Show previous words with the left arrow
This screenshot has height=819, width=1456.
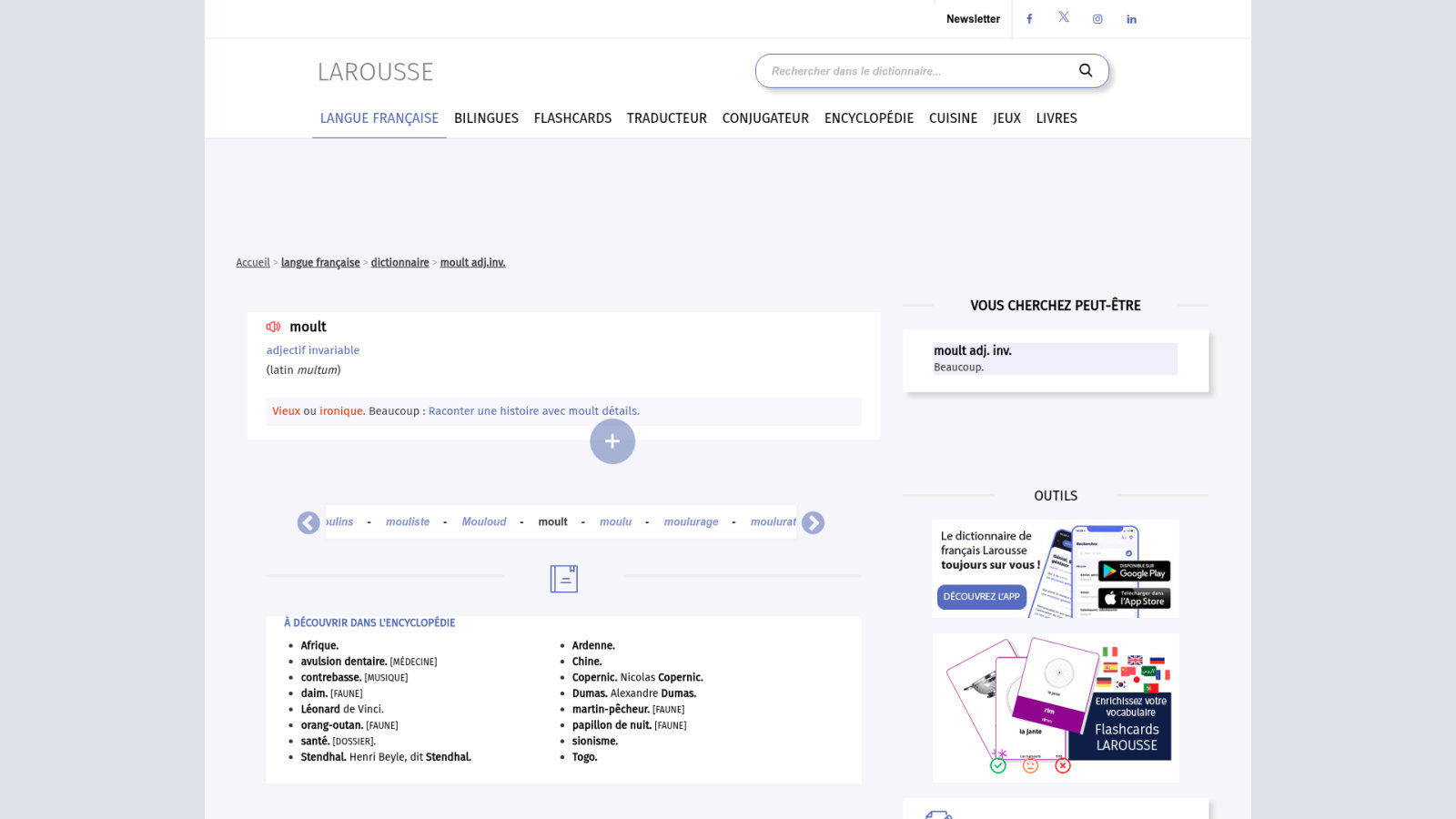[308, 522]
